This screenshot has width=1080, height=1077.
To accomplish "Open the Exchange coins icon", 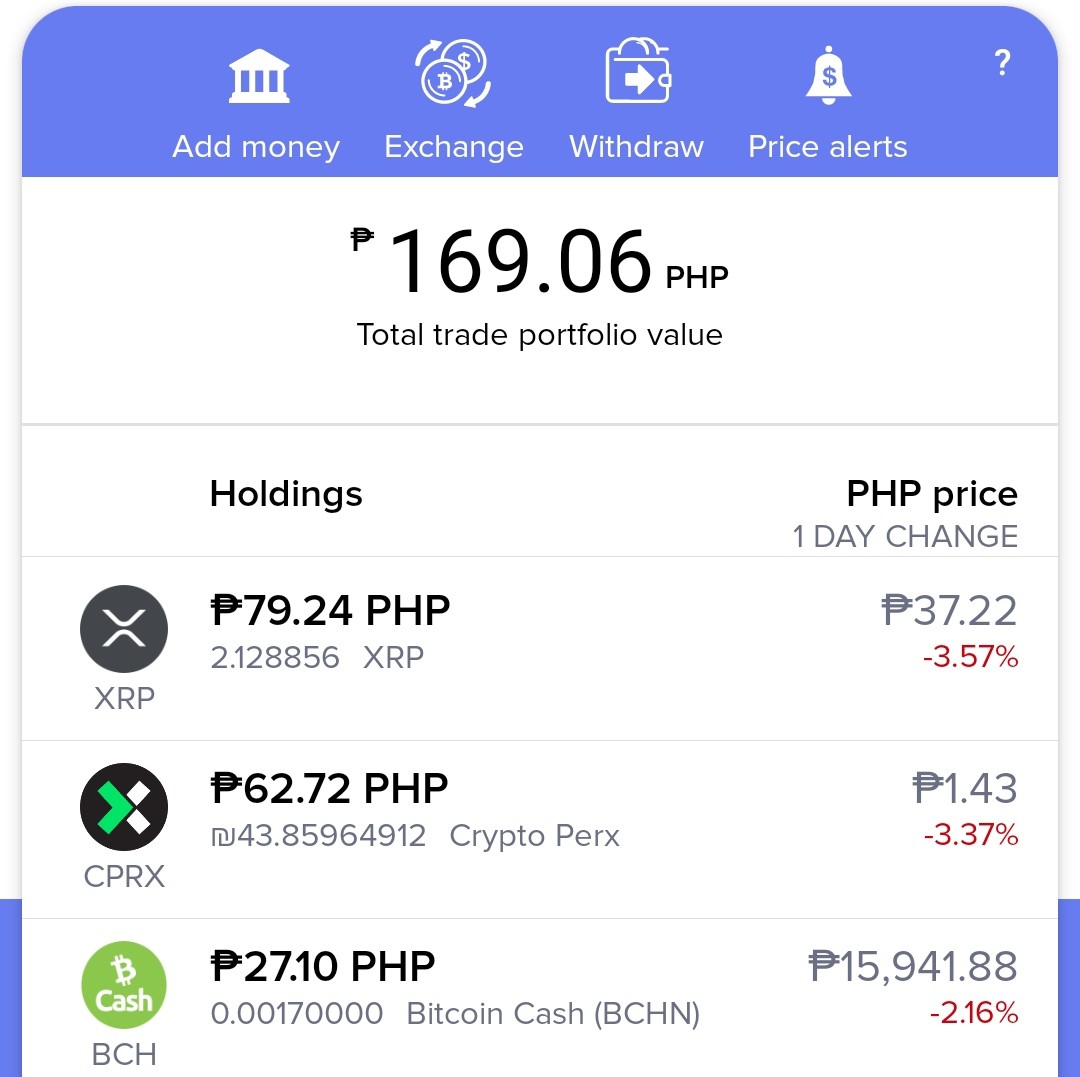I will (x=453, y=74).
